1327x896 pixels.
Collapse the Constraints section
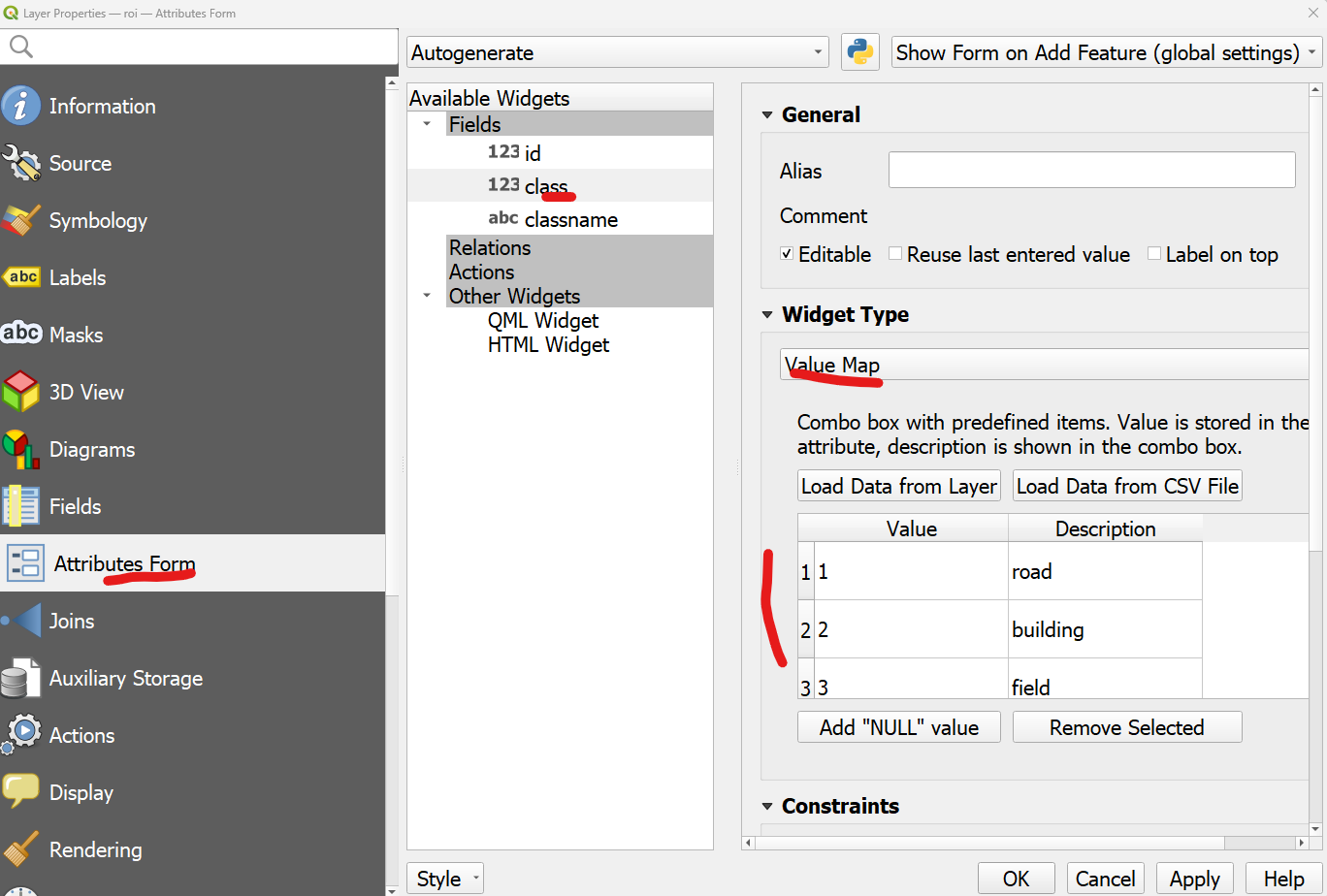tap(768, 806)
